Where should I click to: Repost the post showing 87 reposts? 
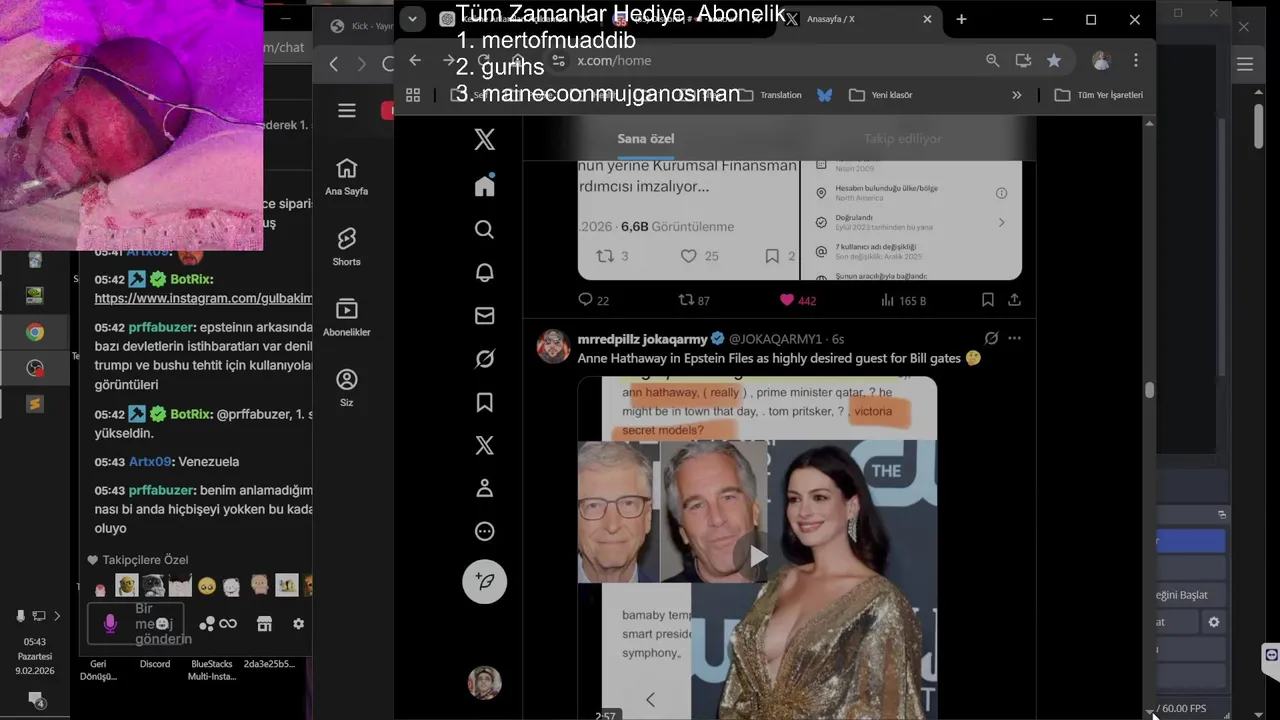tap(694, 300)
